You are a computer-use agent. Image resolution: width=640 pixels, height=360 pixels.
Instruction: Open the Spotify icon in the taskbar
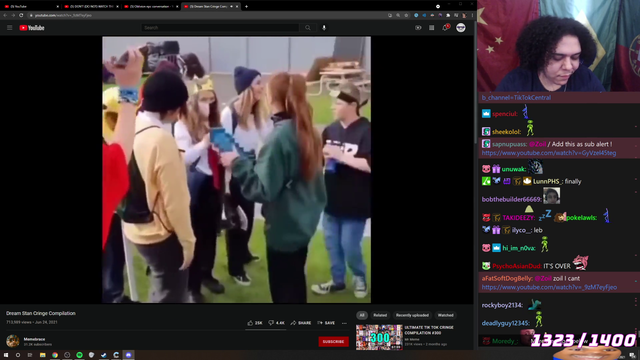click(79, 355)
